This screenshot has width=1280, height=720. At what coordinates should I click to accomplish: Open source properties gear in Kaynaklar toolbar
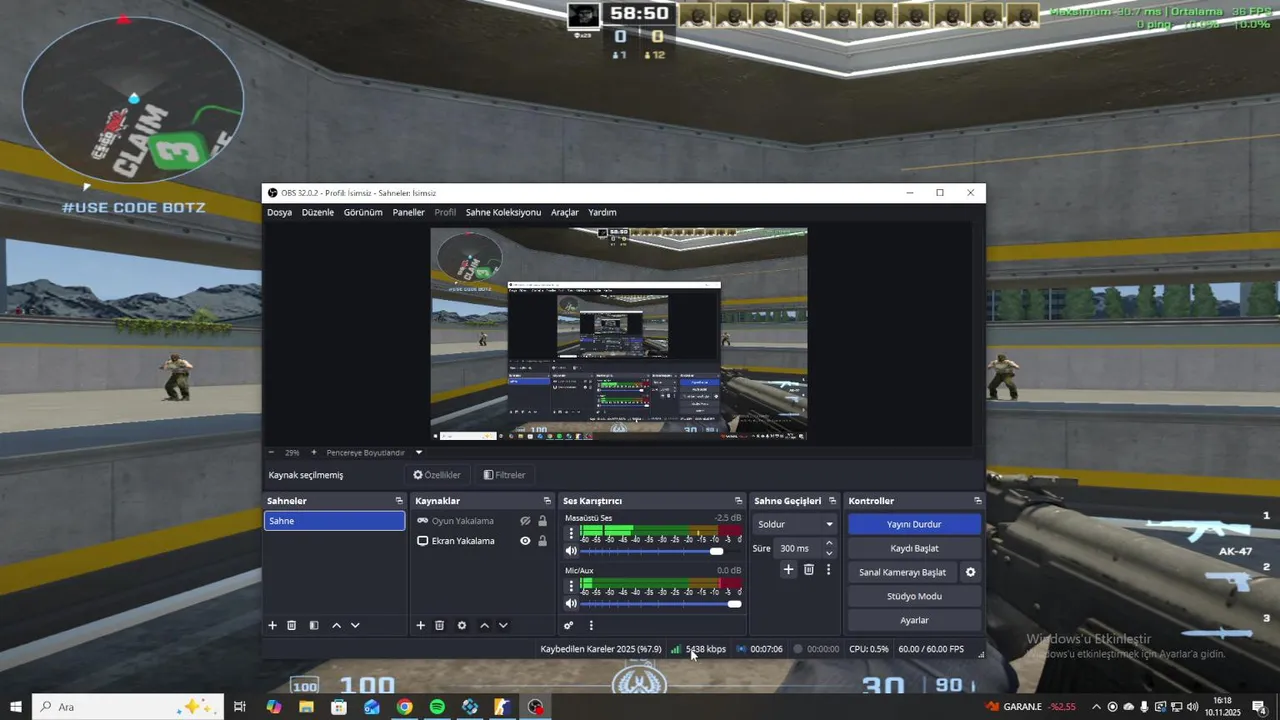coord(462,625)
